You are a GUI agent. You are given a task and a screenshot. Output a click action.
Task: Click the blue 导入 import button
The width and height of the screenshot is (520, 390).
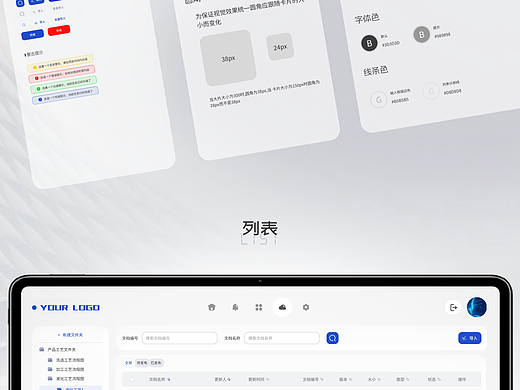pos(470,338)
